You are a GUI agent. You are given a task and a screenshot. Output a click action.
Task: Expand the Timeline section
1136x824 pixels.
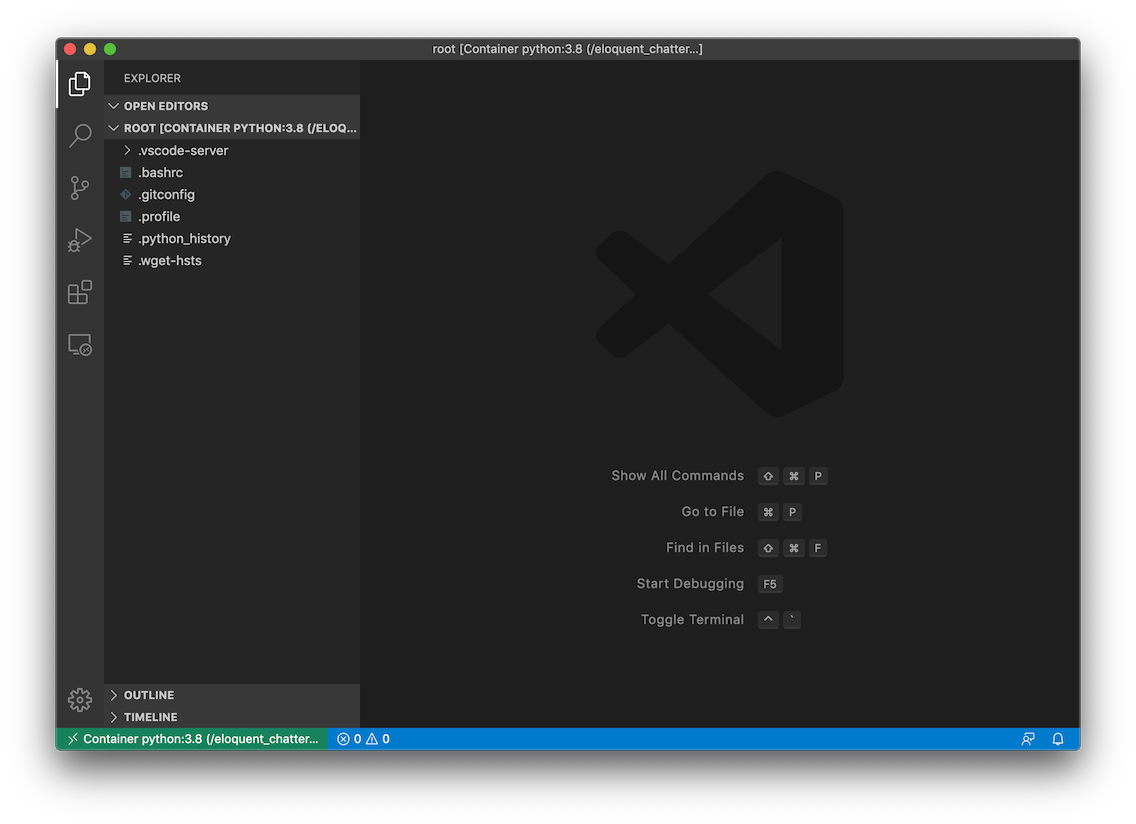148,716
